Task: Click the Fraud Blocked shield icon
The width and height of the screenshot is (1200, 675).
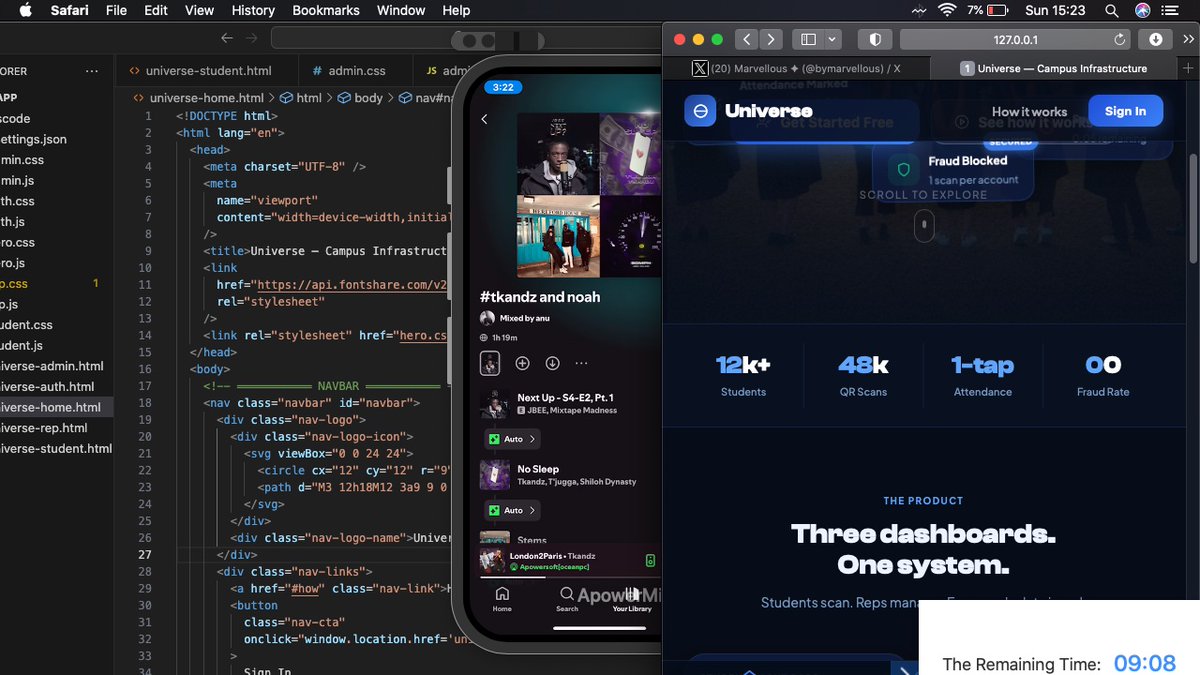Action: click(x=904, y=170)
